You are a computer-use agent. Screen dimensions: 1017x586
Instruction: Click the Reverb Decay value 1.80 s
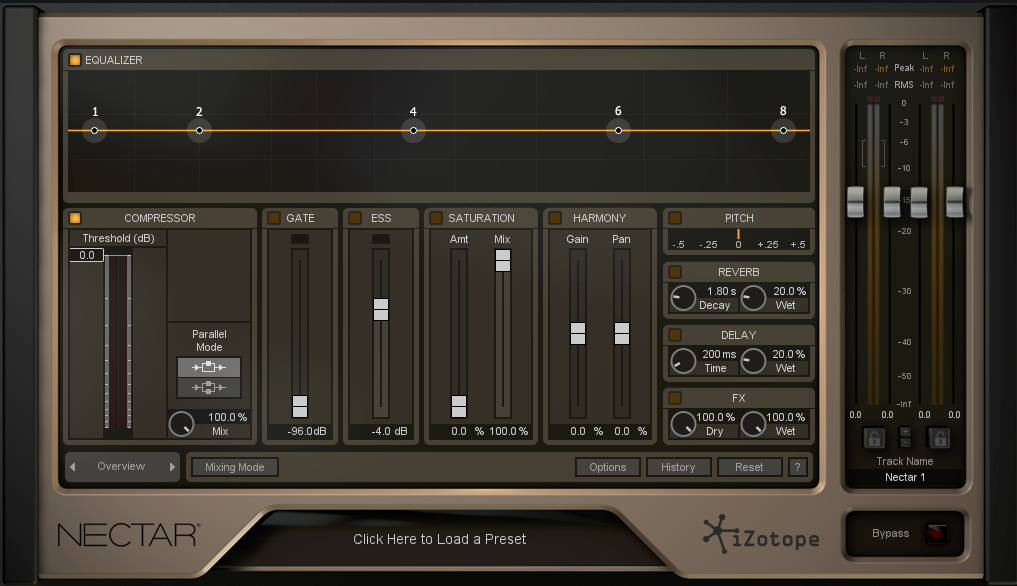coord(721,291)
